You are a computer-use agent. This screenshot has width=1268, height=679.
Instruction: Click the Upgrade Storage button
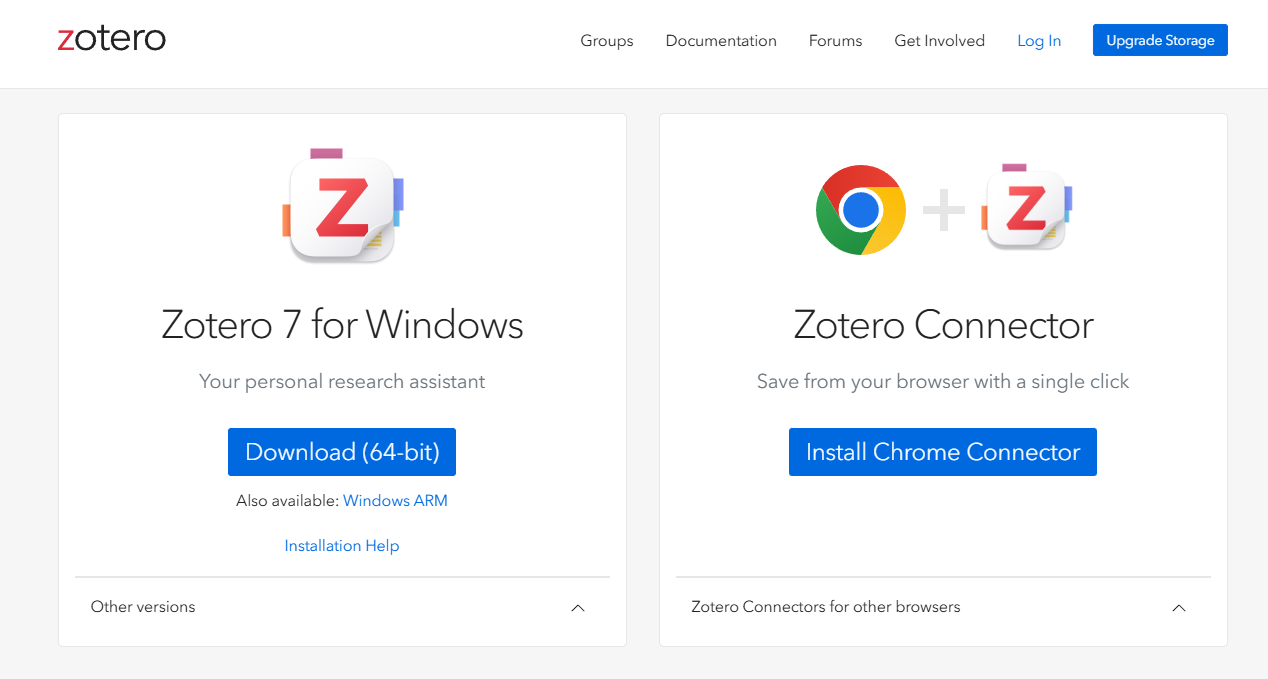point(1160,40)
